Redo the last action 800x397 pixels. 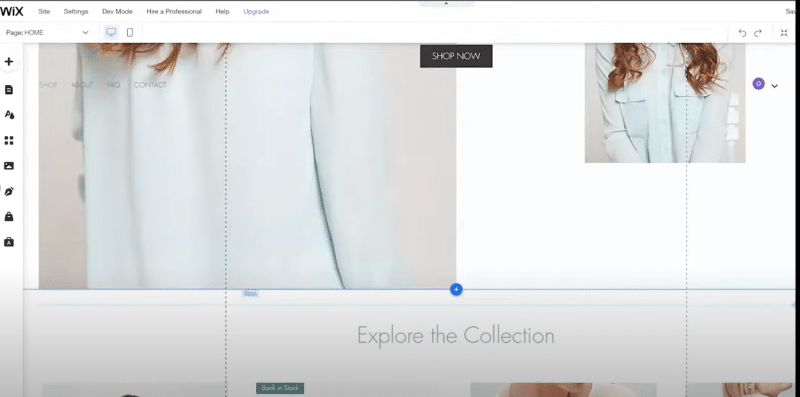pyautogui.click(x=758, y=33)
